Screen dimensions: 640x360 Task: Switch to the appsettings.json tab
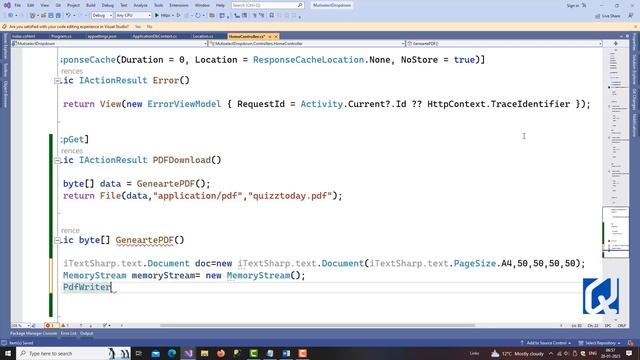pyautogui.click(x=102, y=36)
